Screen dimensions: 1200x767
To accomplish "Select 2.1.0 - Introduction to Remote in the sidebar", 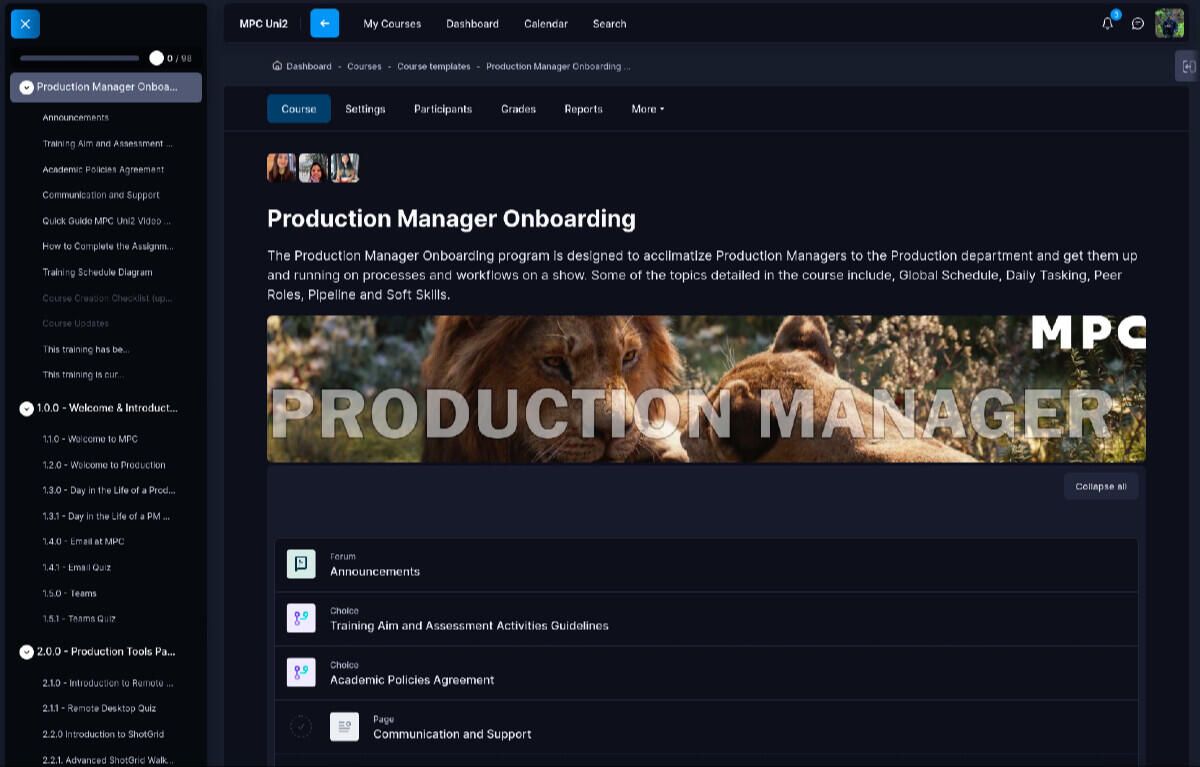I will pyautogui.click(x=108, y=683).
